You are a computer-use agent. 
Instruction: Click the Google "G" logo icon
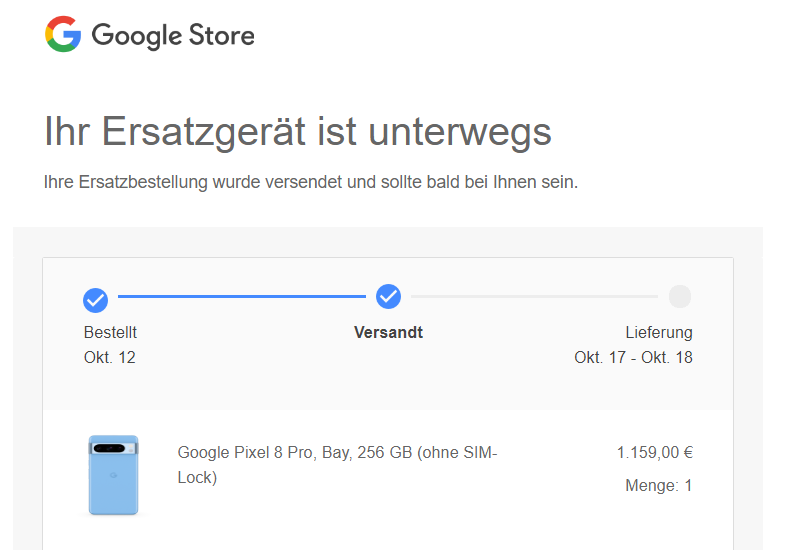[62, 35]
